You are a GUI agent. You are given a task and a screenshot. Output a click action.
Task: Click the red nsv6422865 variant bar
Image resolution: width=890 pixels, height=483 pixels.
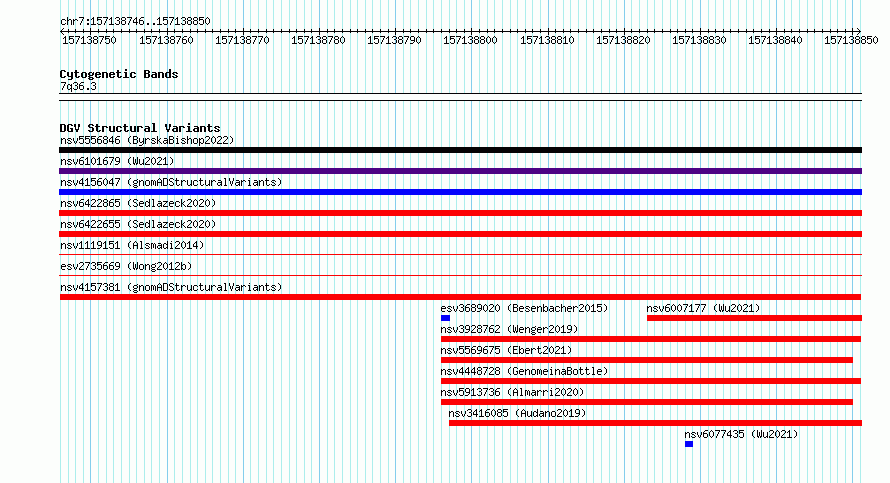[x=460, y=213]
